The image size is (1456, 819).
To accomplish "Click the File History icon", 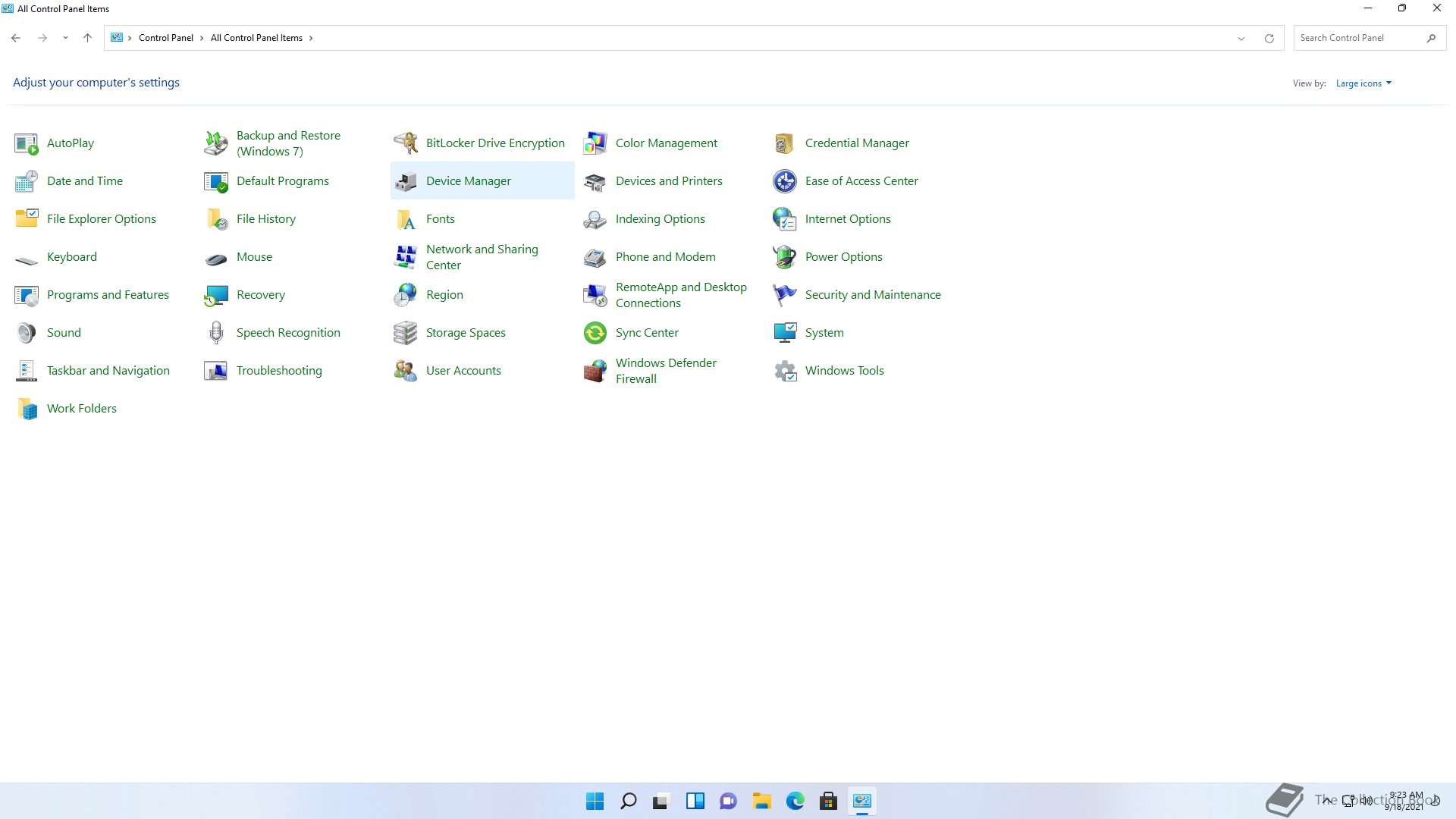I will coord(216,219).
